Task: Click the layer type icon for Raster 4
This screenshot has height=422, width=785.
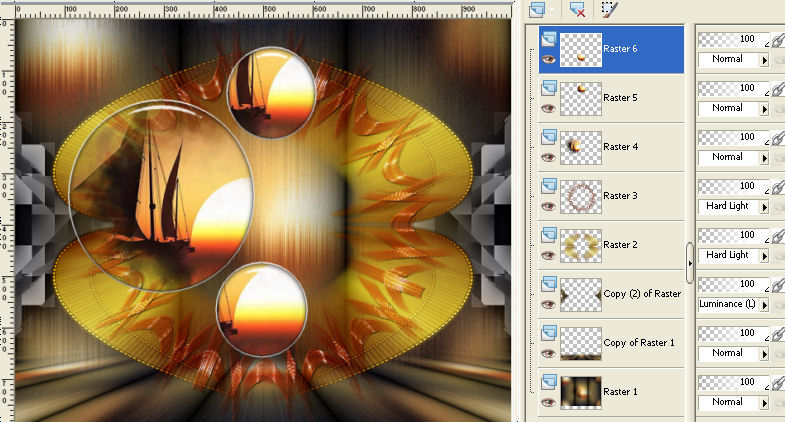Action: click(x=549, y=137)
